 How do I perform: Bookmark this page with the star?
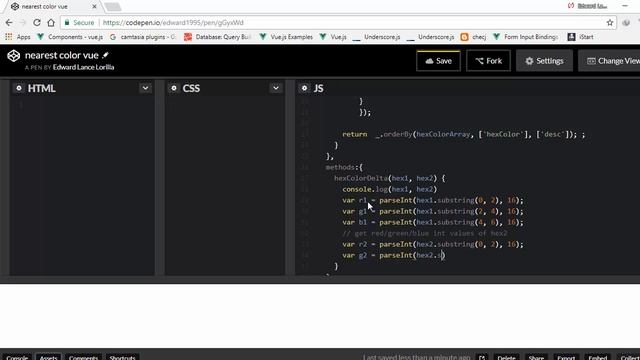(610, 23)
